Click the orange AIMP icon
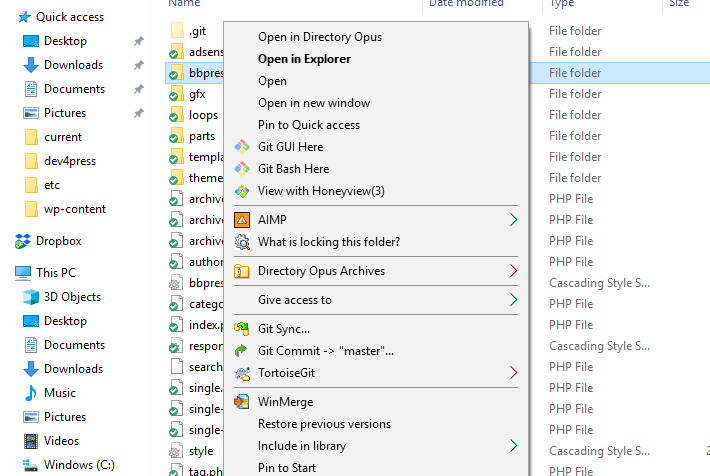710x476 pixels. pyautogui.click(x=241, y=220)
